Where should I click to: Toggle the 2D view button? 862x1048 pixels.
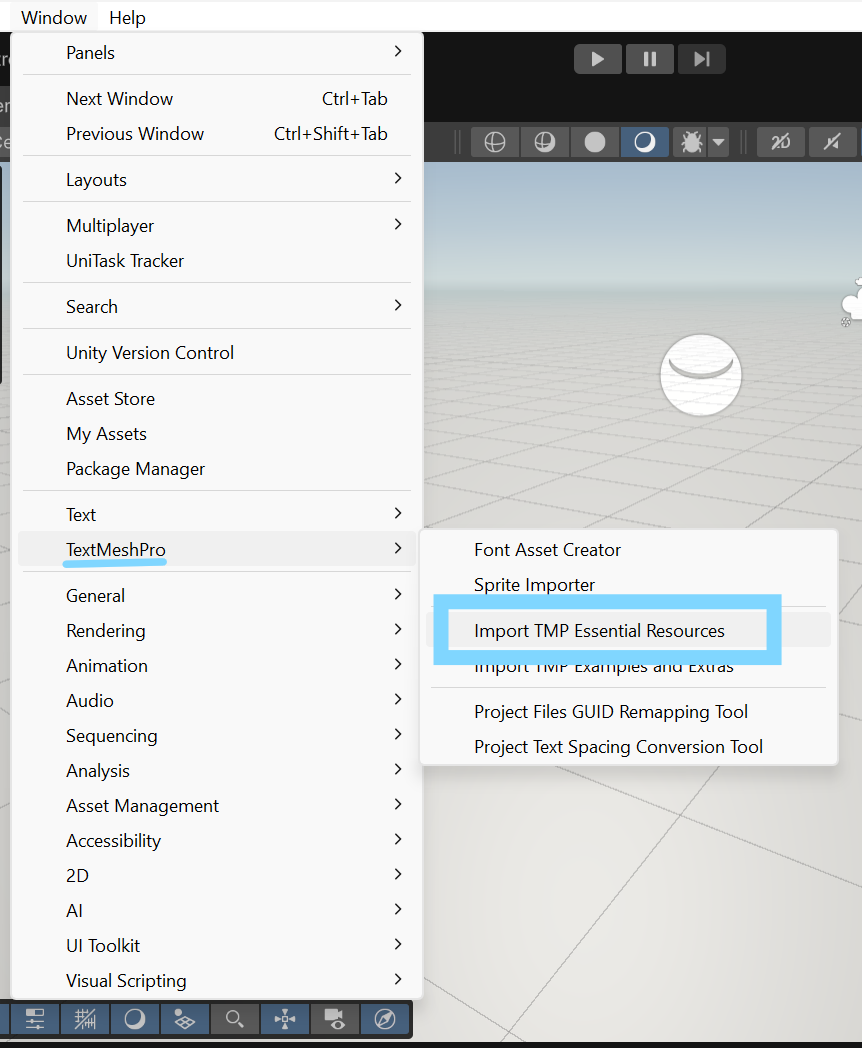[x=780, y=142]
